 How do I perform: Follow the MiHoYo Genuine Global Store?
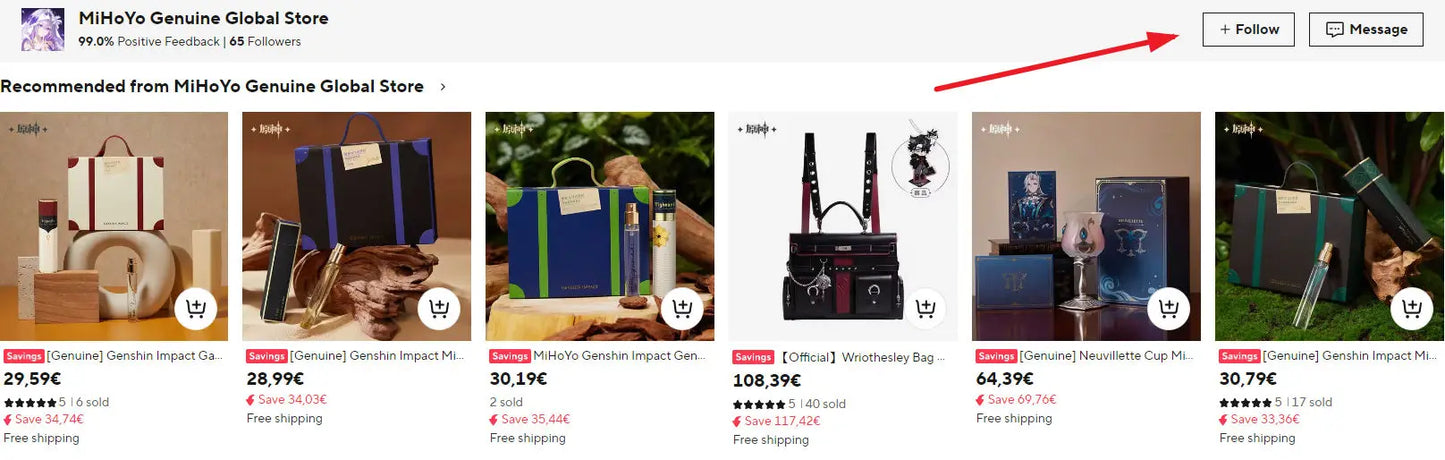[x=1248, y=29]
